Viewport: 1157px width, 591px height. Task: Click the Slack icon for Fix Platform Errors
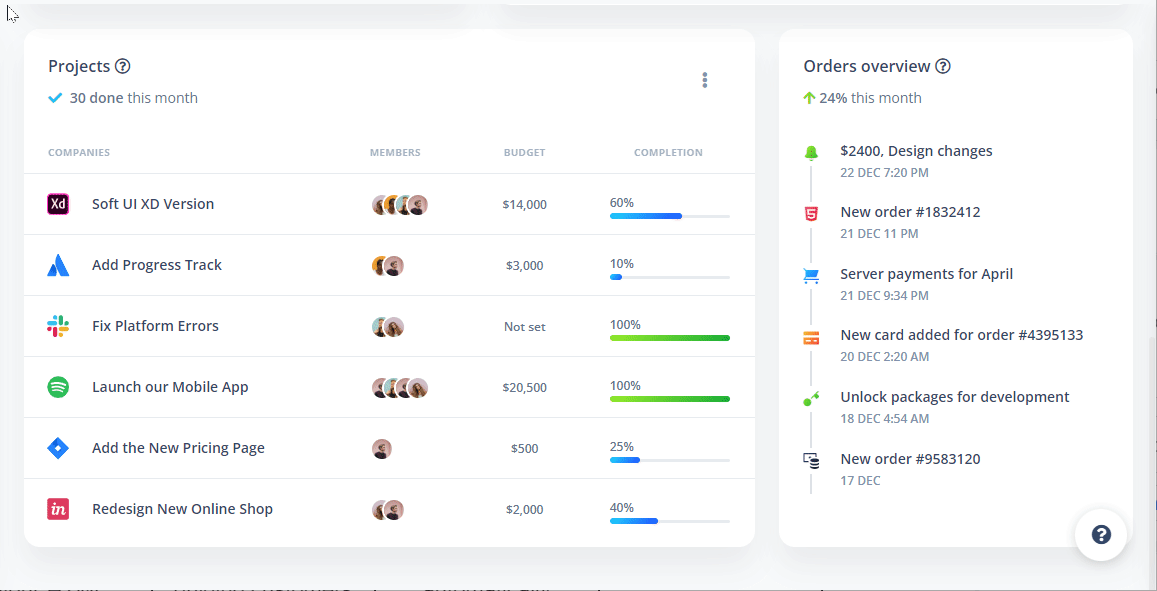(x=58, y=326)
